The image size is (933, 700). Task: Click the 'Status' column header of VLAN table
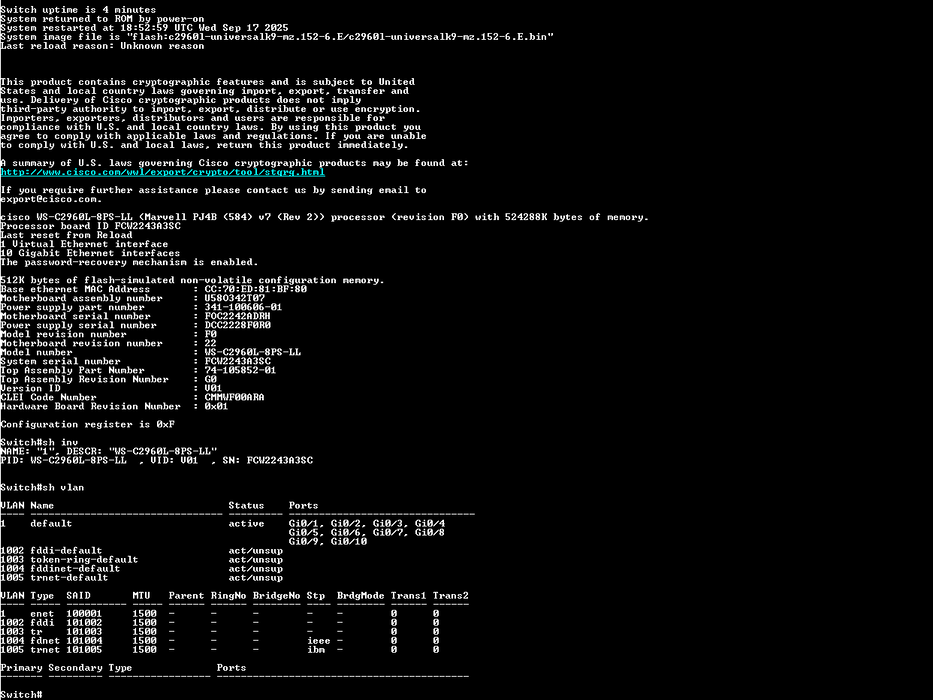(x=246, y=506)
